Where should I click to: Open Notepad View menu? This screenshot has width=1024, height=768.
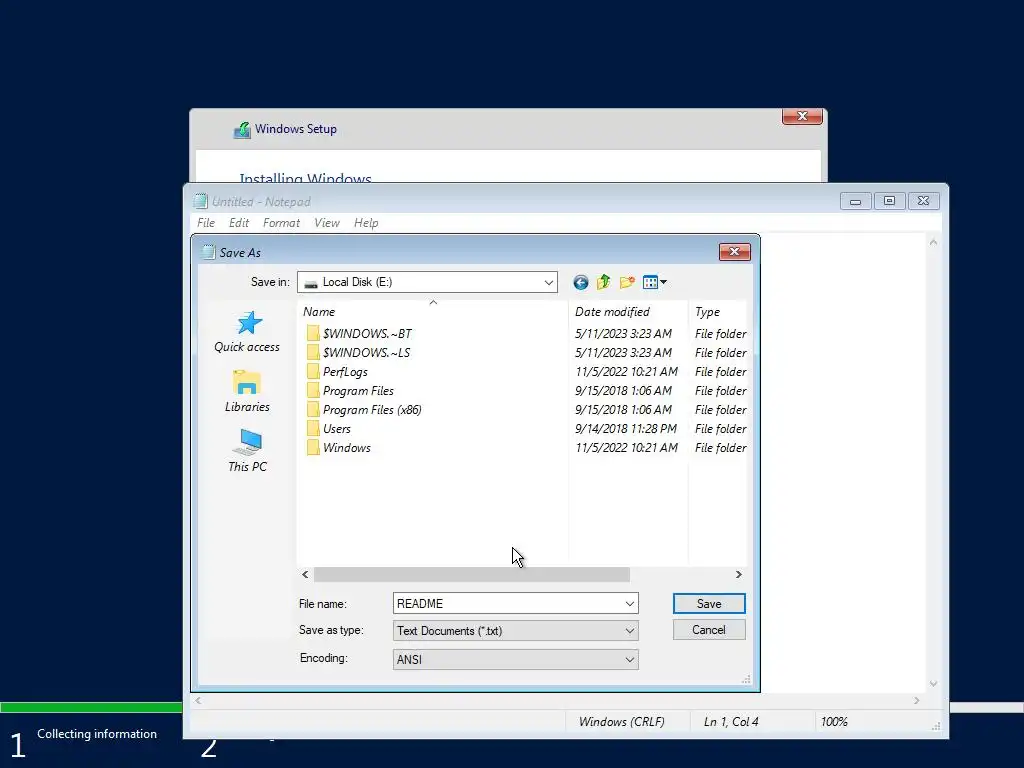(x=327, y=223)
